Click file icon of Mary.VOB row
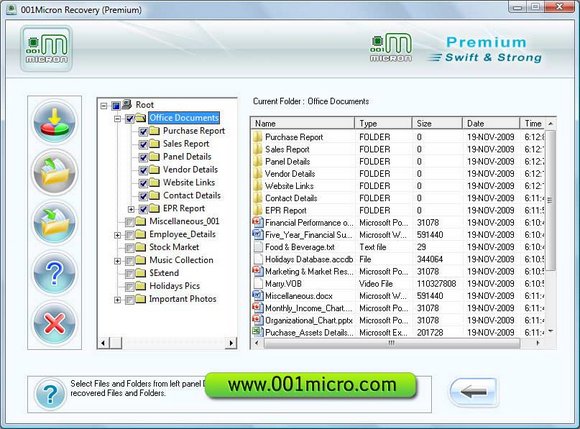 (258, 283)
